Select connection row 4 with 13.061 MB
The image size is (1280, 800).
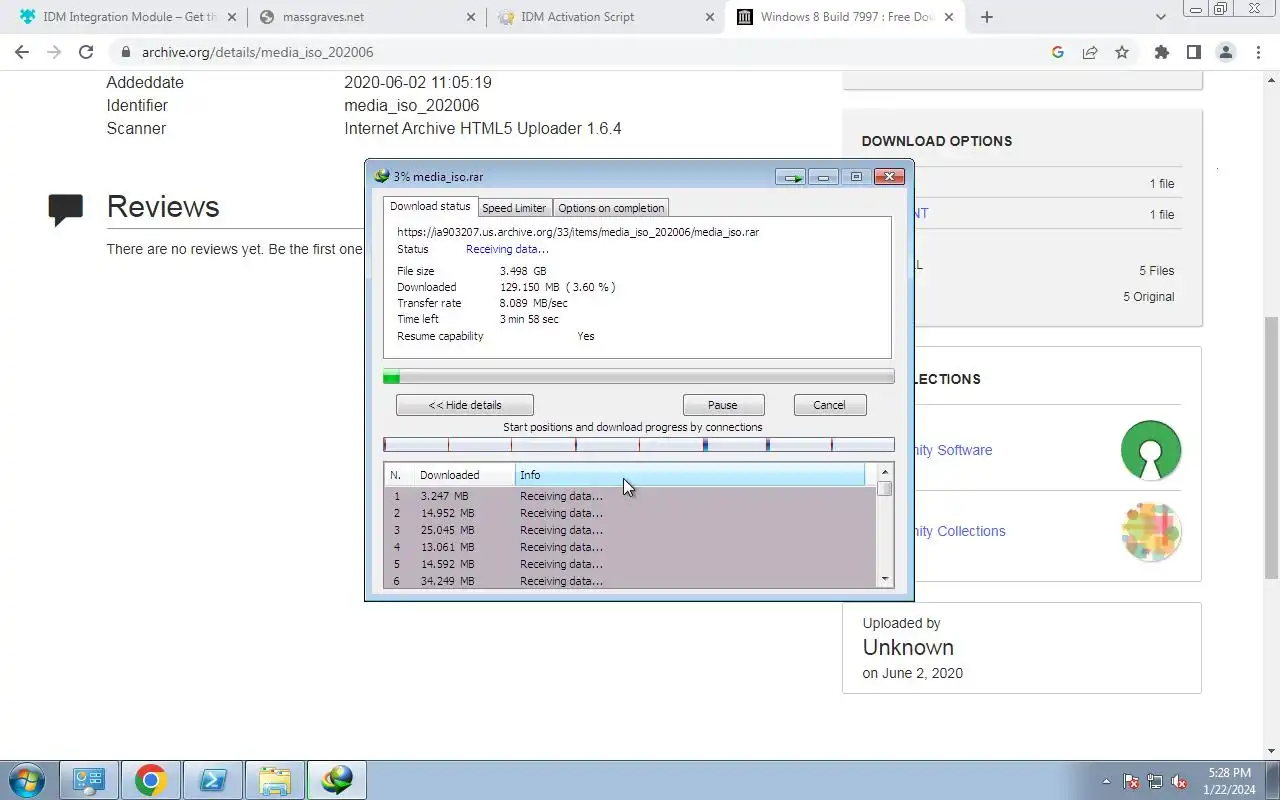[630, 547]
